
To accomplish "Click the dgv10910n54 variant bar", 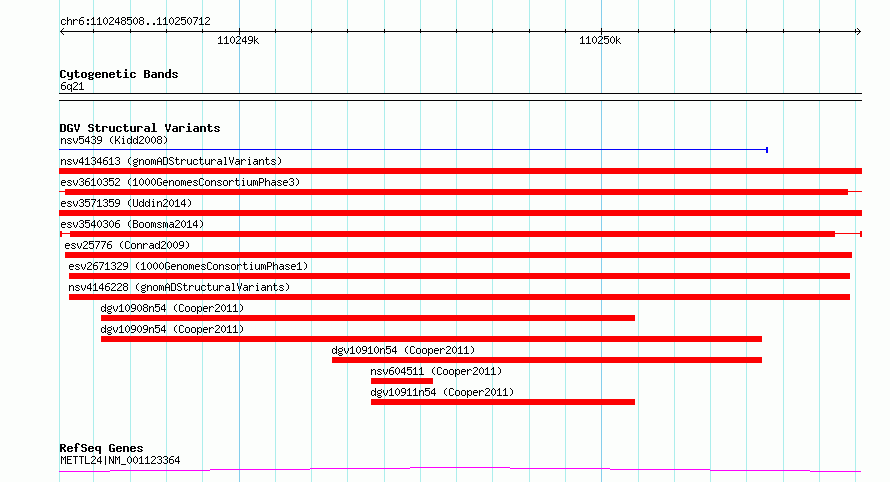I will 547,360.
